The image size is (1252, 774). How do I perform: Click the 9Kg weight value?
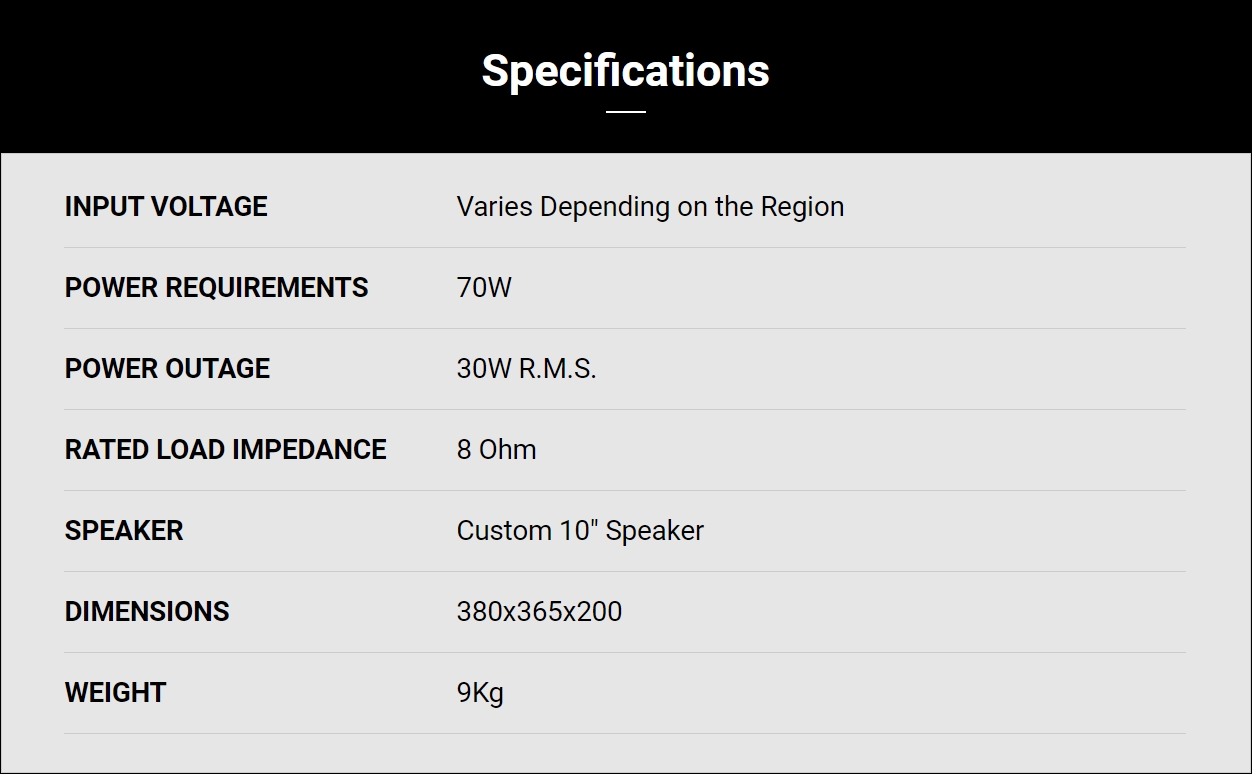click(x=480, y=693)
